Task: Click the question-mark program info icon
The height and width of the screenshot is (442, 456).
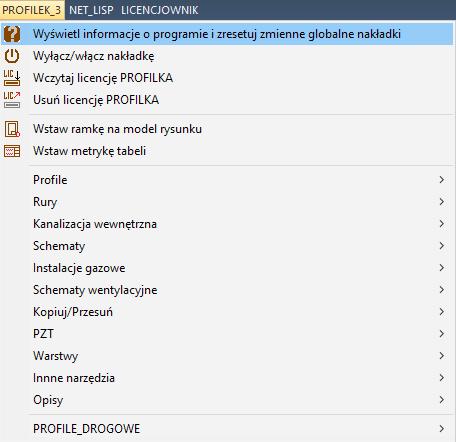Action: (12, 34)
